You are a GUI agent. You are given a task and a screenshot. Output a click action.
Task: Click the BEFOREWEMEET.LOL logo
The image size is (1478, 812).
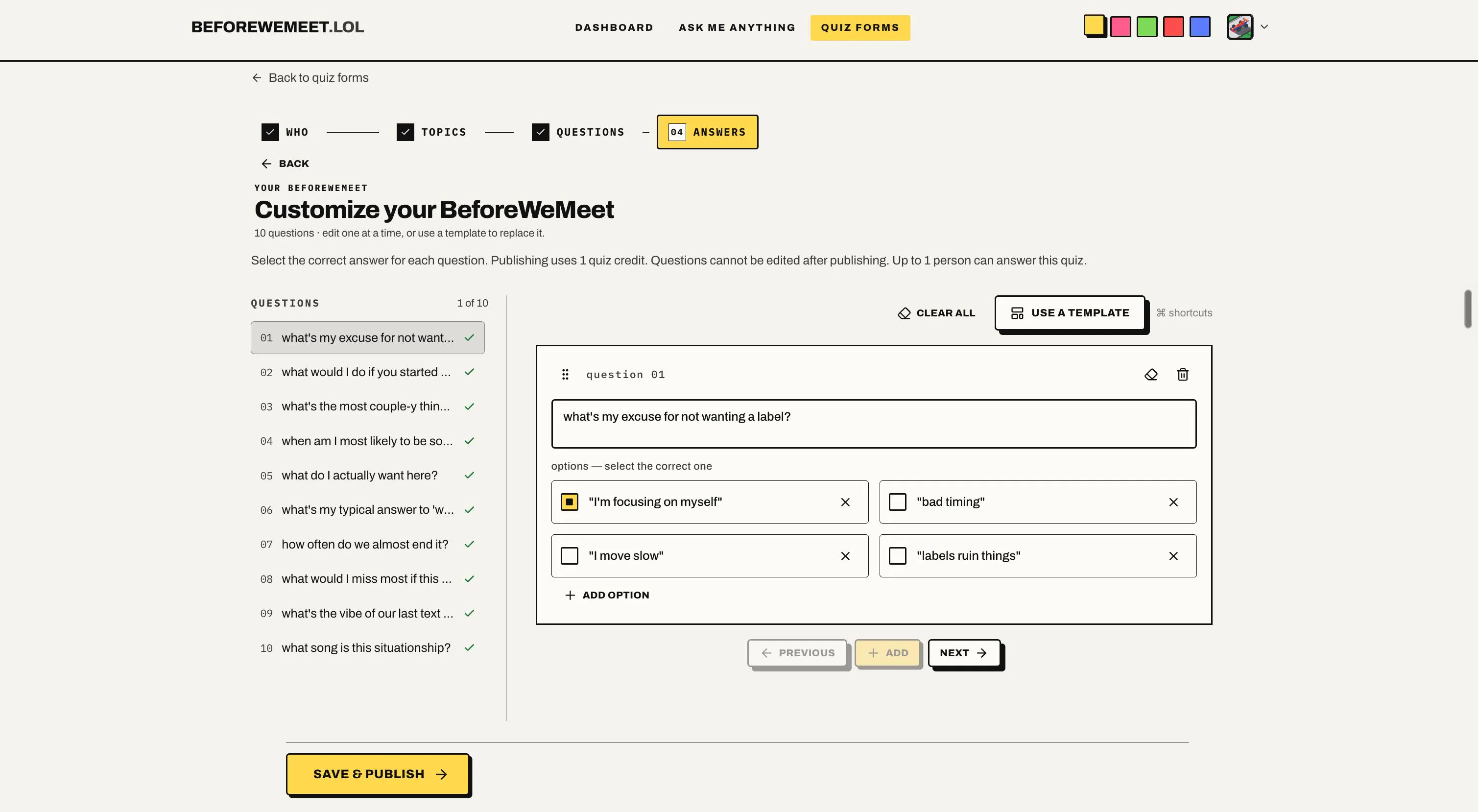(277, 27)
